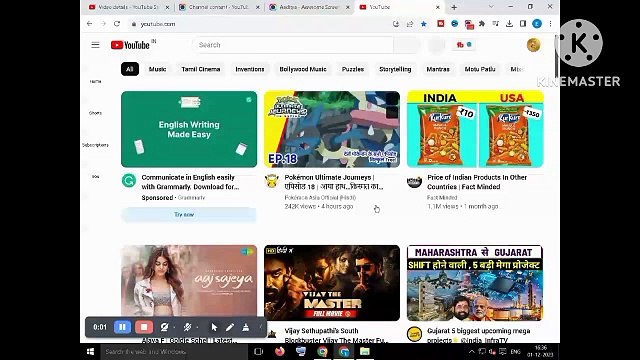Select the cursor pointer tool in recorder

[214, 327]
